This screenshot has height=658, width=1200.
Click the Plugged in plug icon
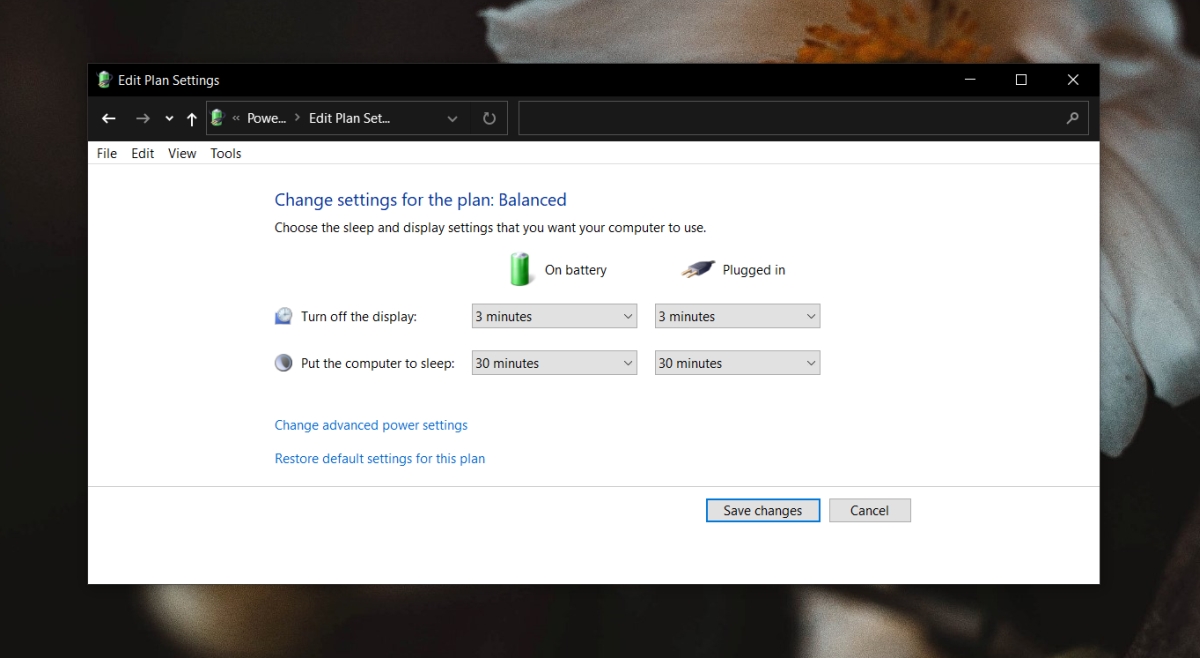point(698,269)
